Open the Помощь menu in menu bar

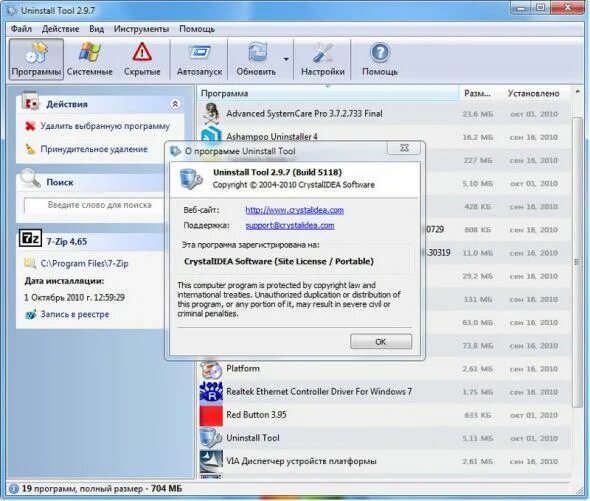pyautogui.click(x=197, y=29)
